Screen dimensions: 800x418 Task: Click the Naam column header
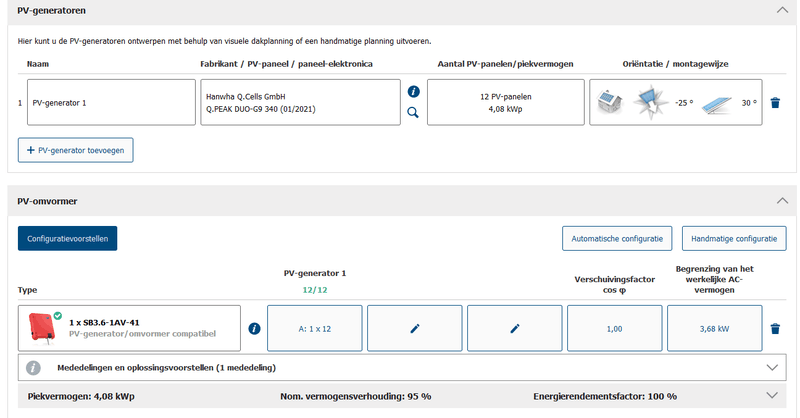pos(38,64)
